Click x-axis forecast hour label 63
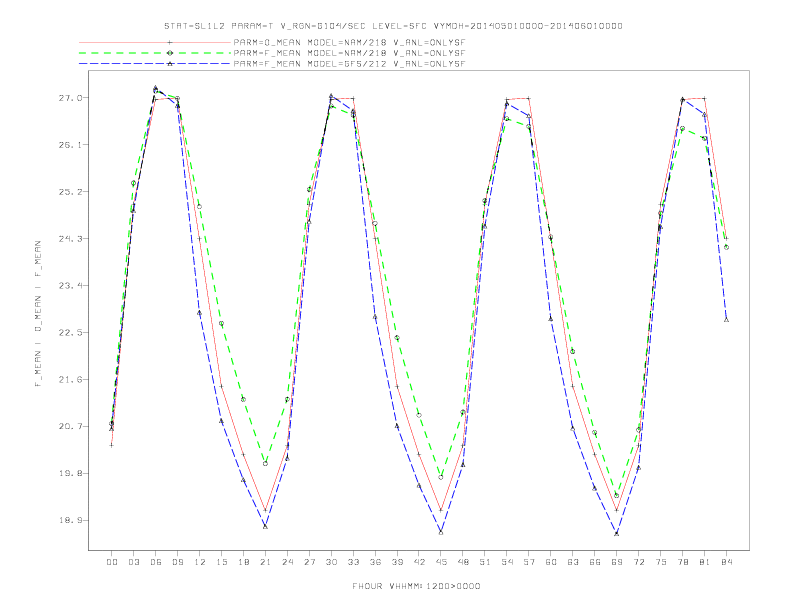The image size is (792, 612). coord(573,562)
